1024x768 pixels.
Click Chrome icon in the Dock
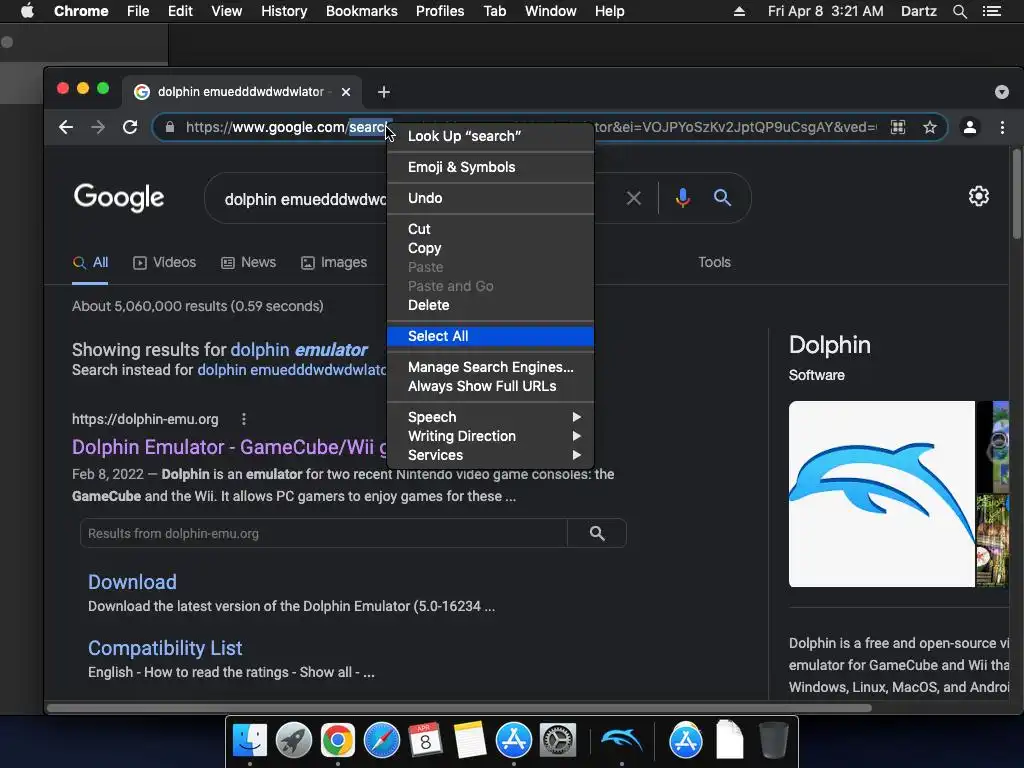click(x=338, y=740)
